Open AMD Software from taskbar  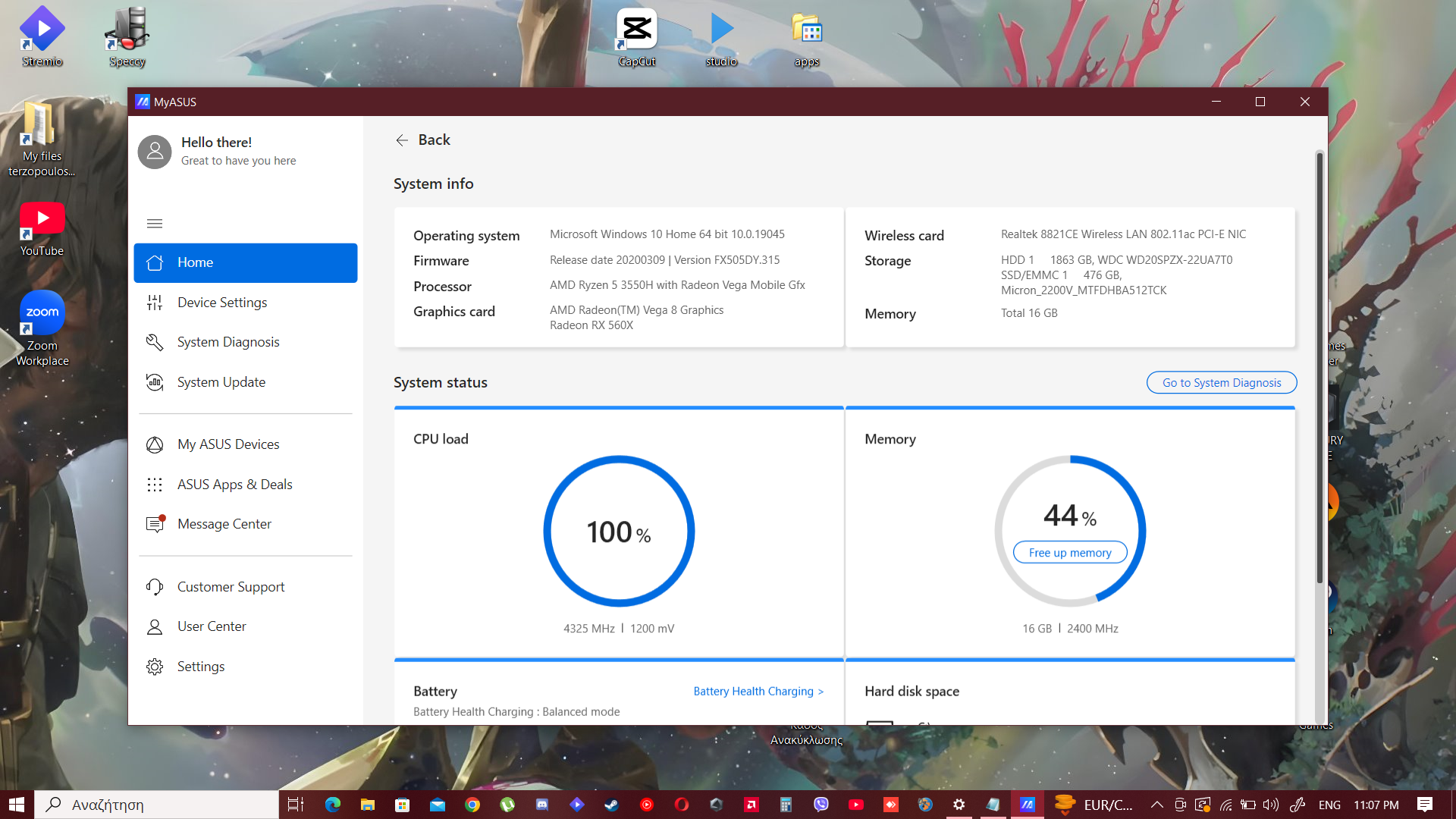[x=752, y=805]
